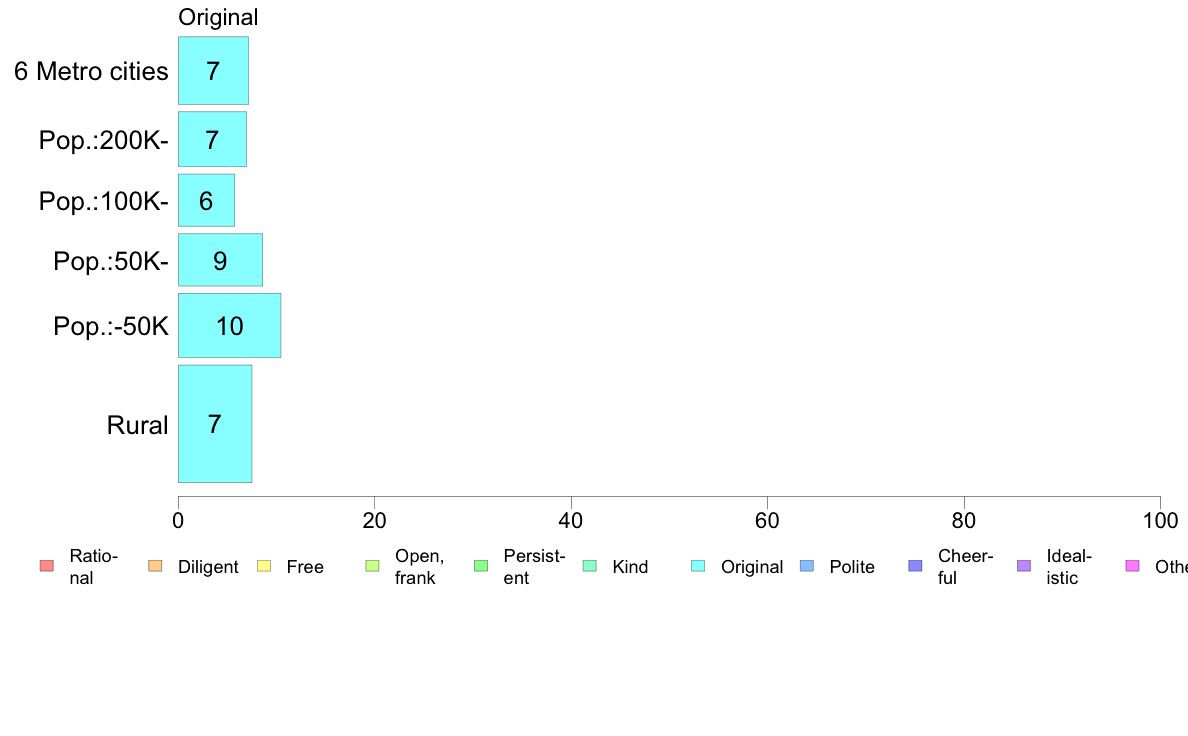Image resolution: width=1188 pixels, height=736 pixels.
Task: Select the Pop.:-50K bar showing 10
Action: pyautogui.click(x=230, y=325)
